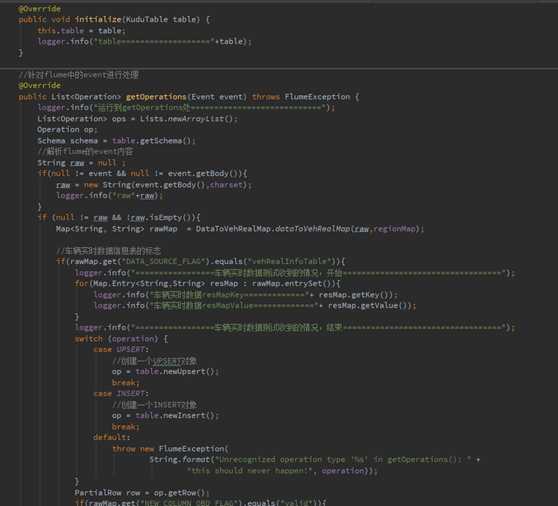This screenshot has height=506, width=558.
Task: Click 'throw new FlumeException(' statement
Action: [170, 449]
